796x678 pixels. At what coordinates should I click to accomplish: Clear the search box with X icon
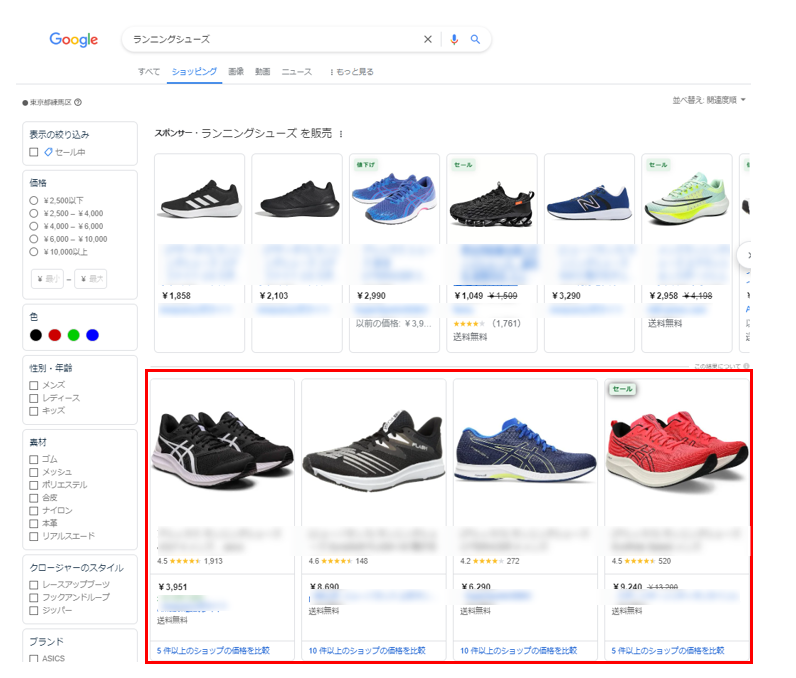tap(428, 39)
